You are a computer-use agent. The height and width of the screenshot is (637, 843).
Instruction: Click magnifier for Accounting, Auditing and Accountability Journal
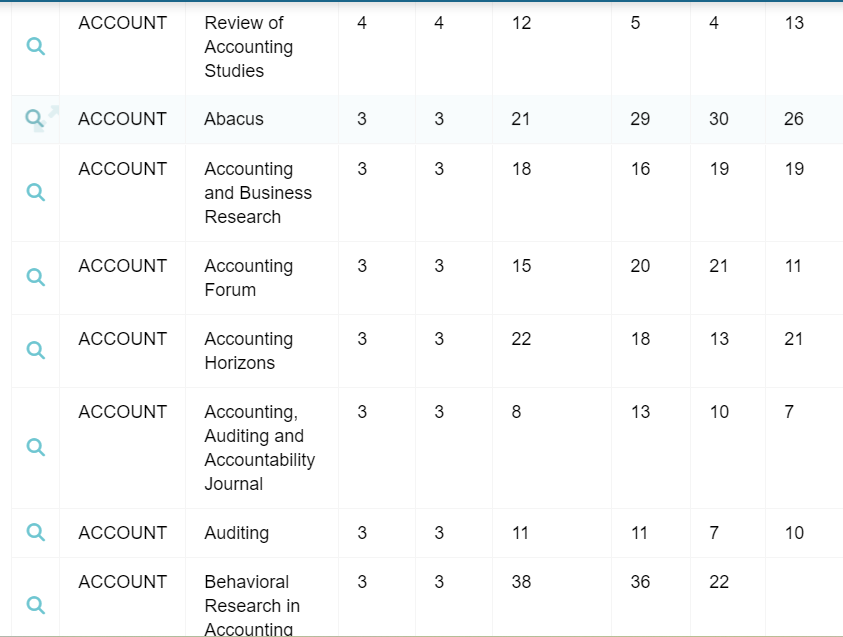tap(35, 447)
